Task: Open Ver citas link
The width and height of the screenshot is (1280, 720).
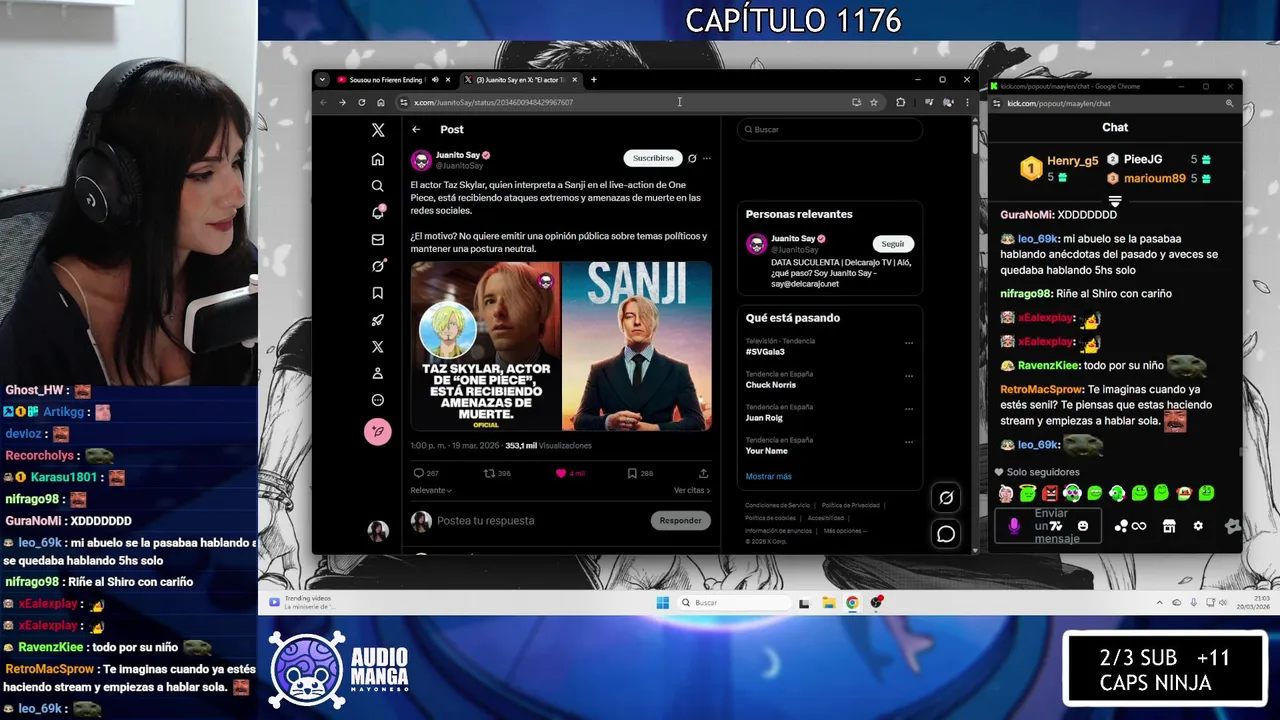Action: point(692,490)
